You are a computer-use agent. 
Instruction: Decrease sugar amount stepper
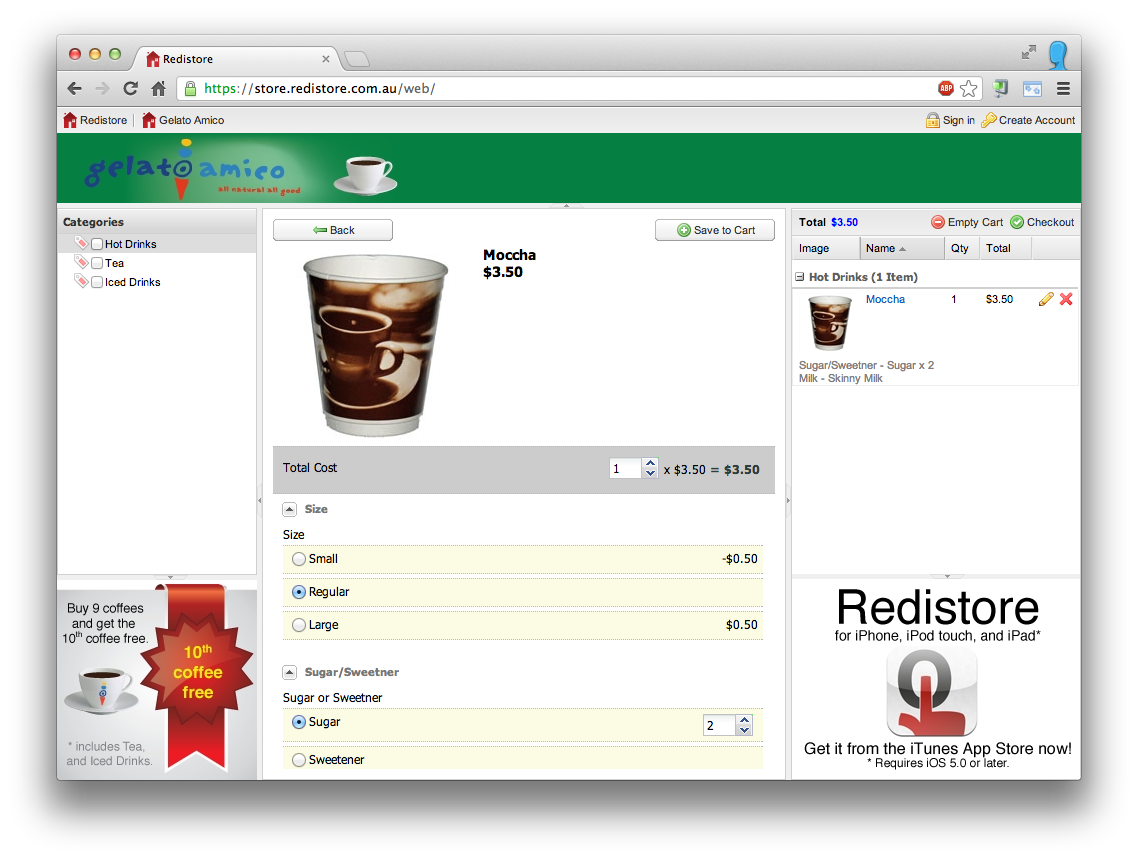(744, 730)
